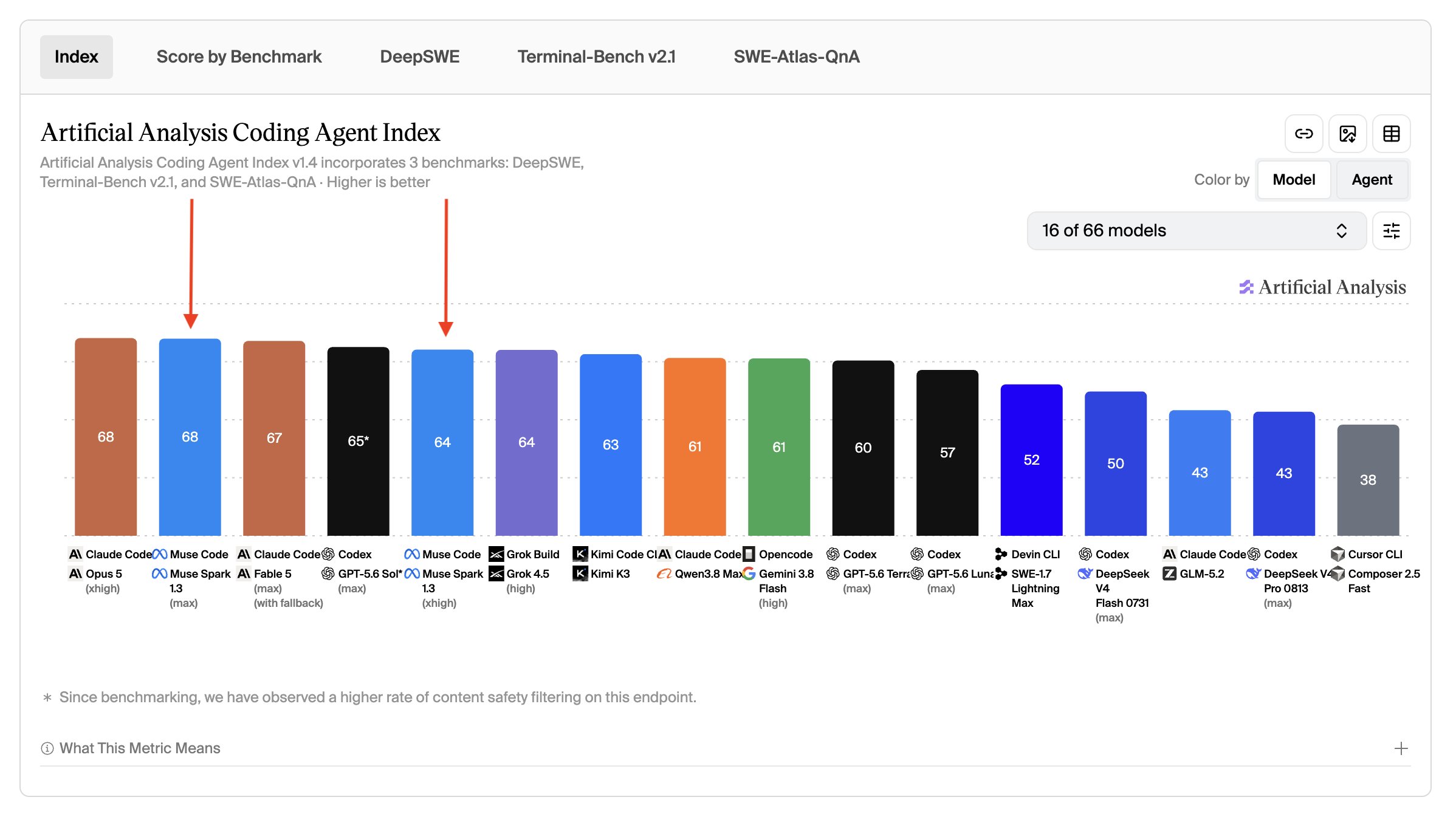Click the GLM-5.2 Z logo icon
The width and height of the screenshot is (1456, 814).
1169,573
